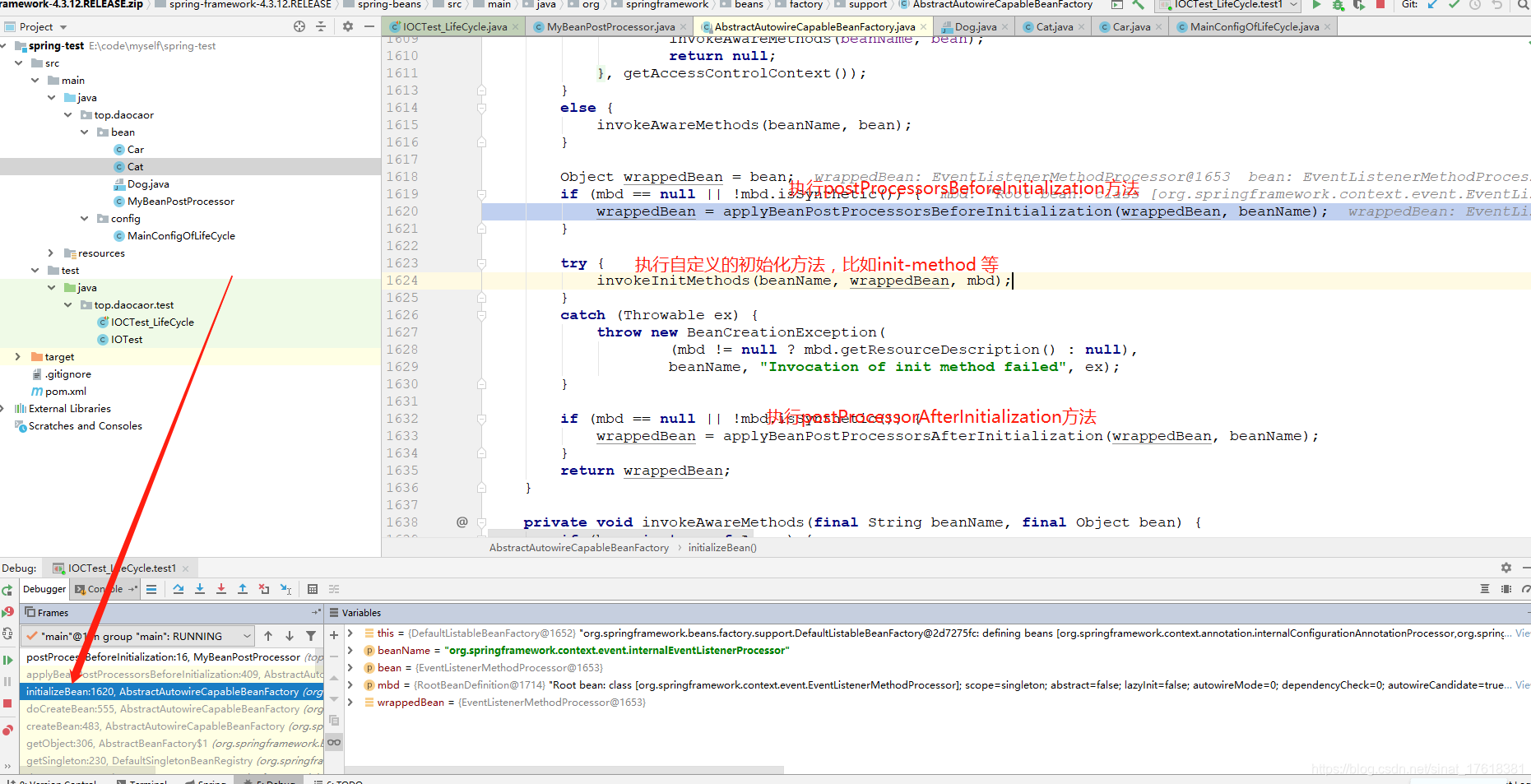Force step into with the red arrow
The width and height of the screenshot is (1531, 784).
click(221, 589)
